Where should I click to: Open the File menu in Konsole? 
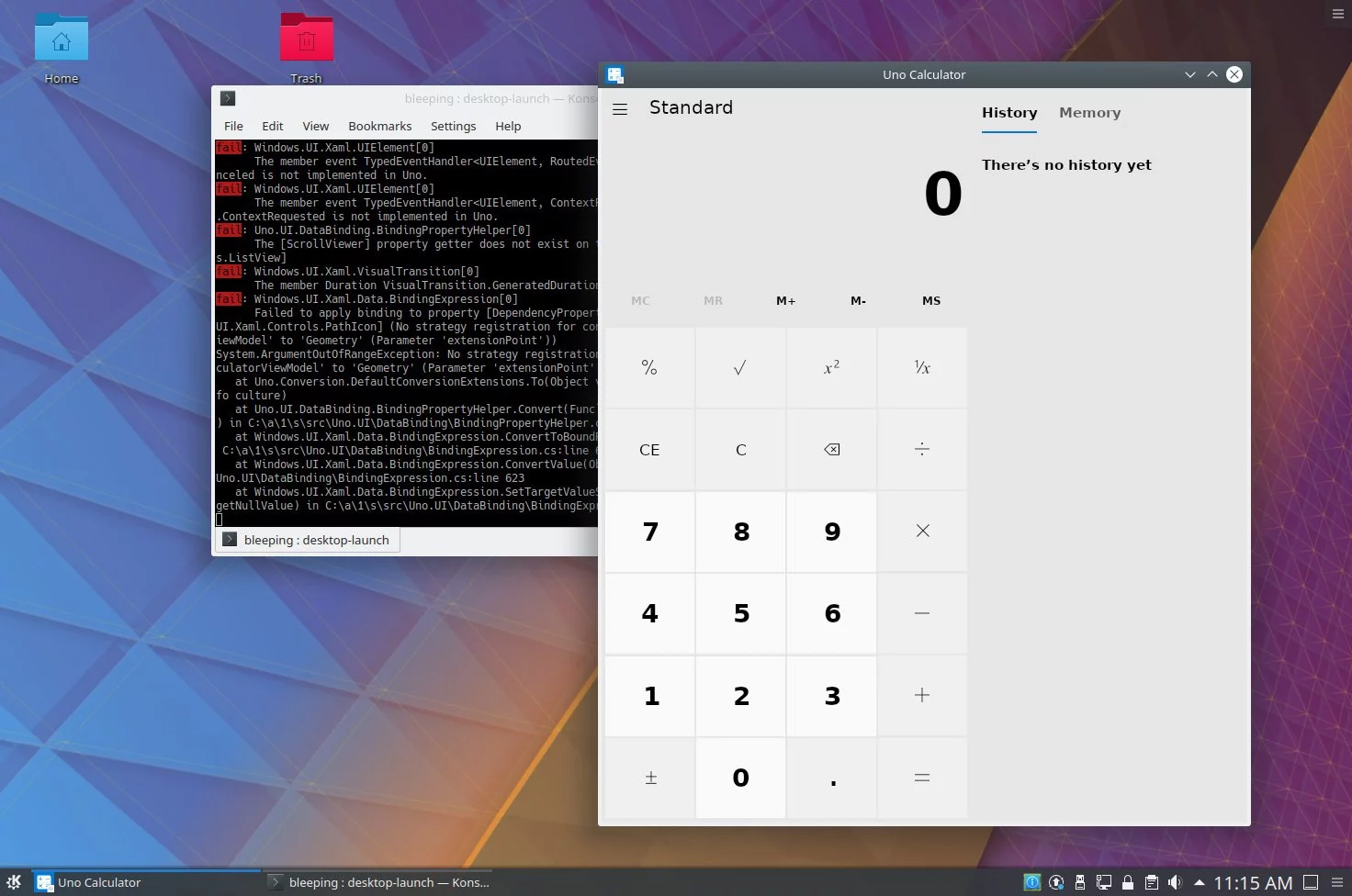tap(233, 126)
